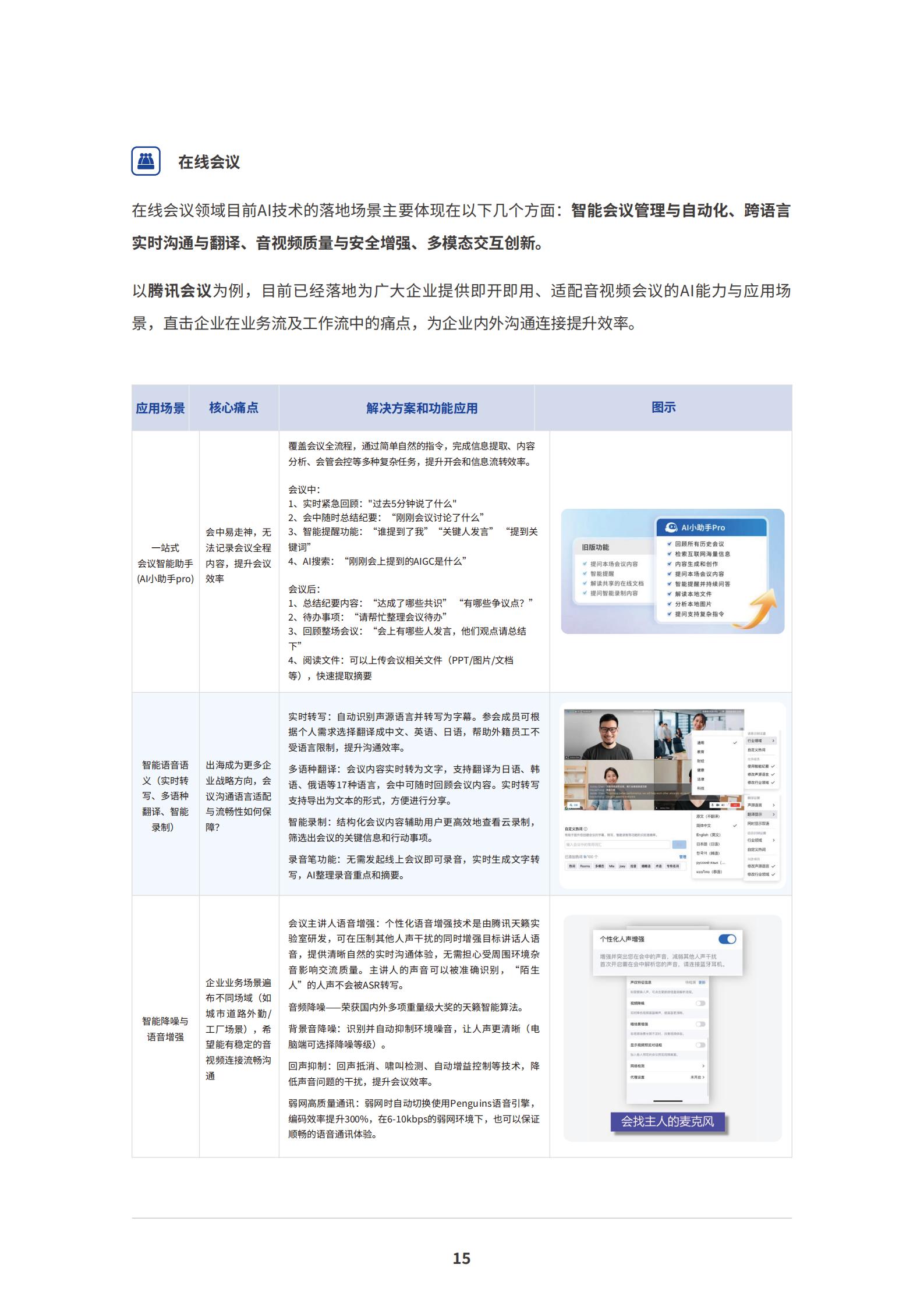Click checkmark next to 通用 option
Viewport: 924px width, 1307px height.
coord(735,742)
